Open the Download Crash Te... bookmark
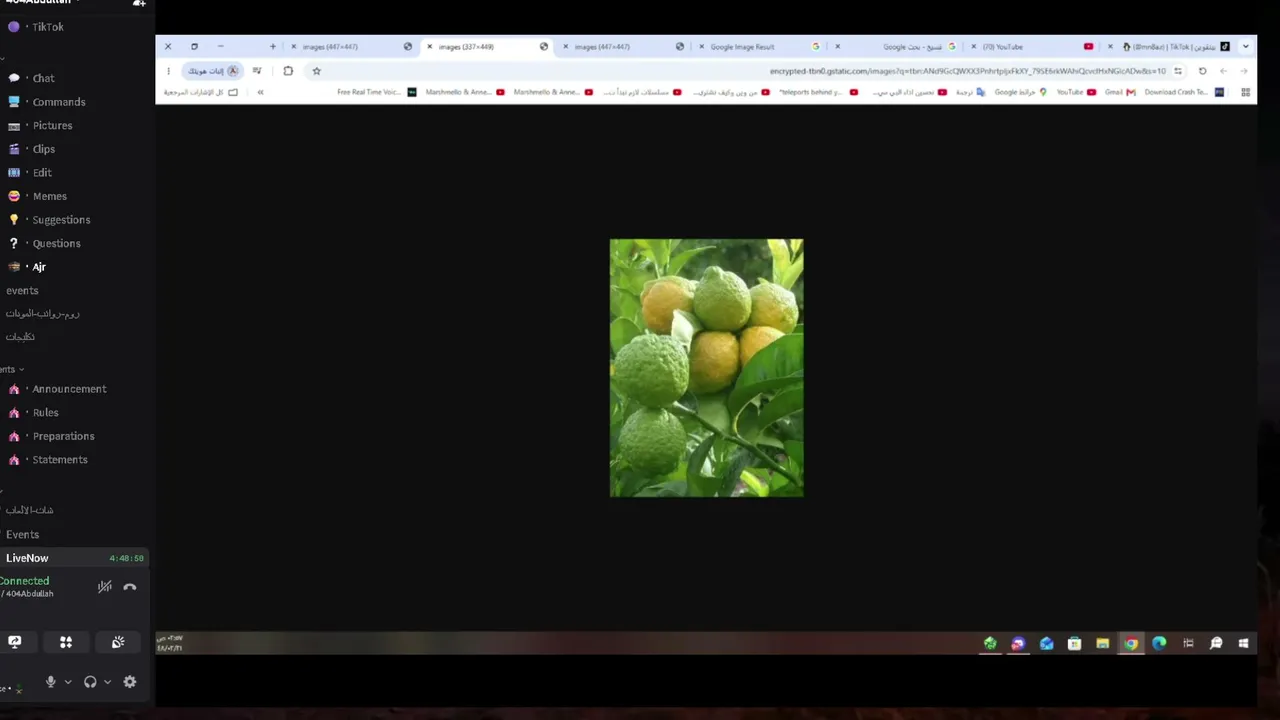 point(1184,92)
